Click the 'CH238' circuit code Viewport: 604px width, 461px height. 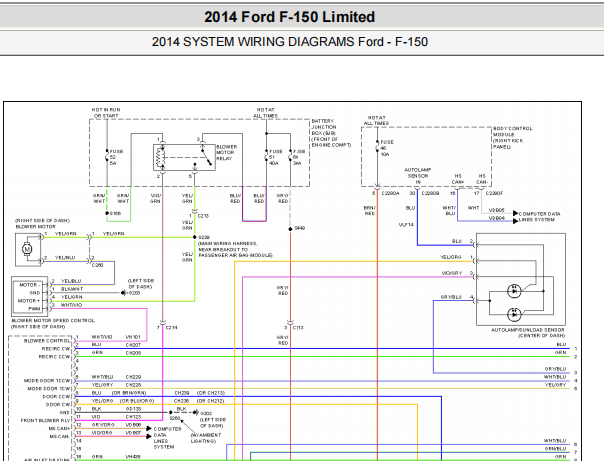(182, 401)
